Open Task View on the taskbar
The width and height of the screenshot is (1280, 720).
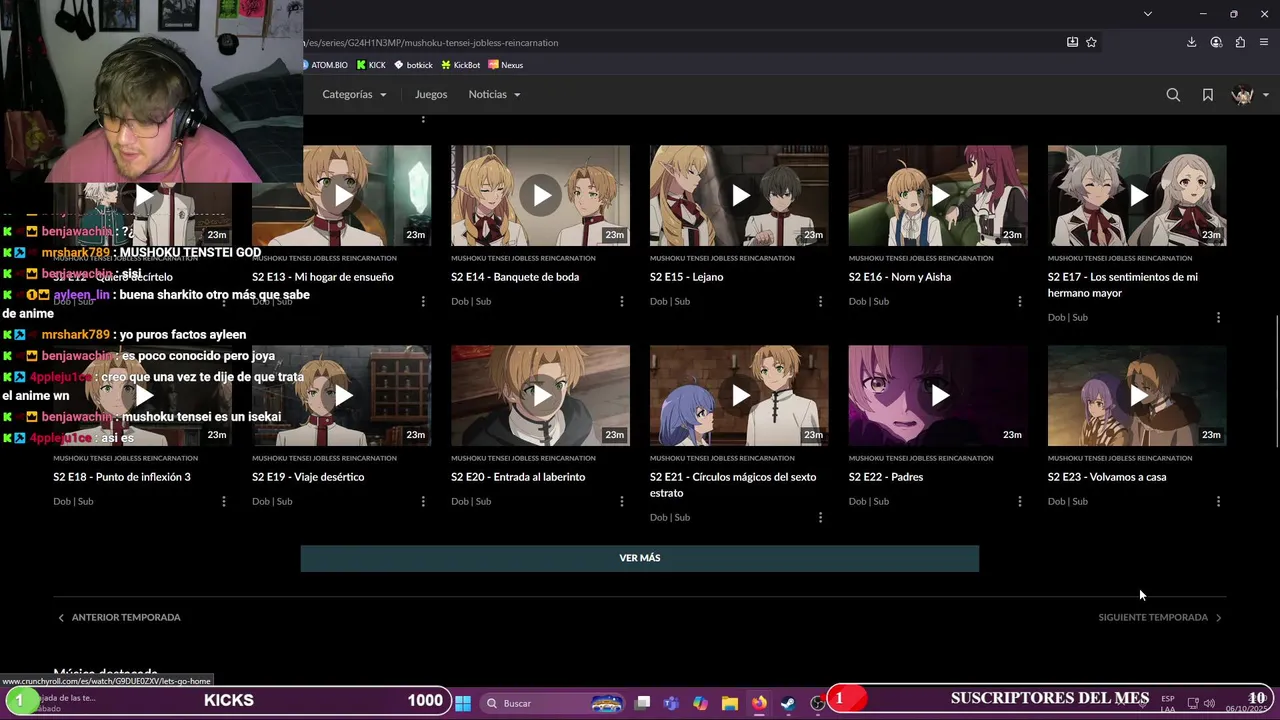[643, 703]
